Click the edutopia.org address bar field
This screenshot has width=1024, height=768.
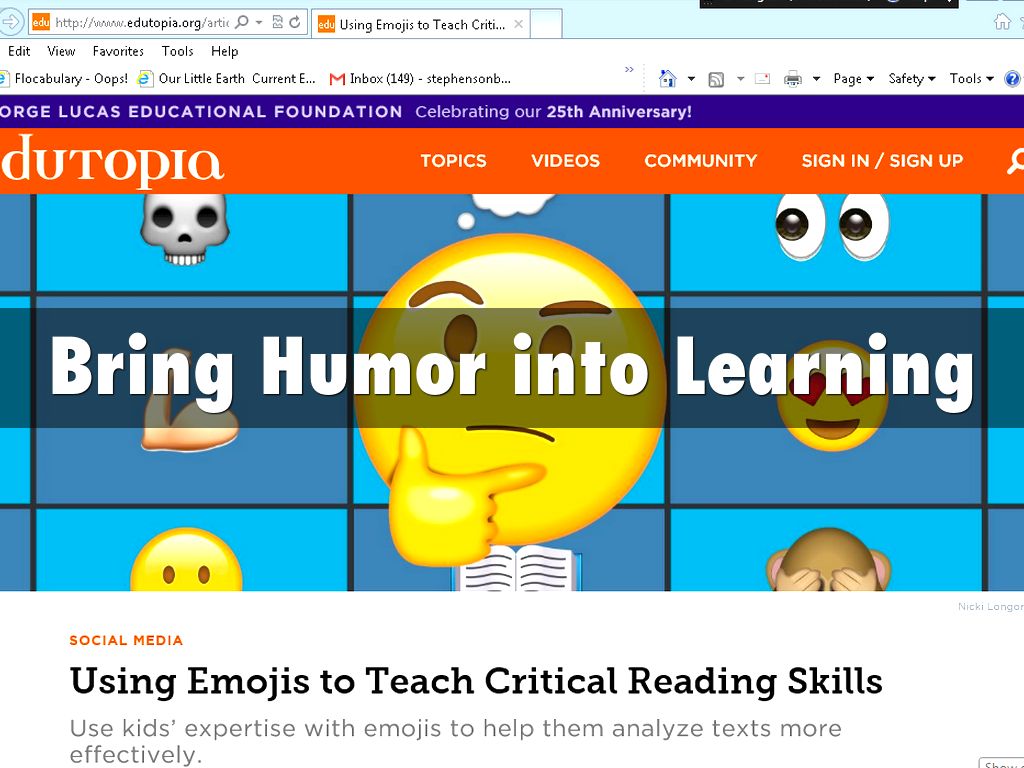coord(140,22)
